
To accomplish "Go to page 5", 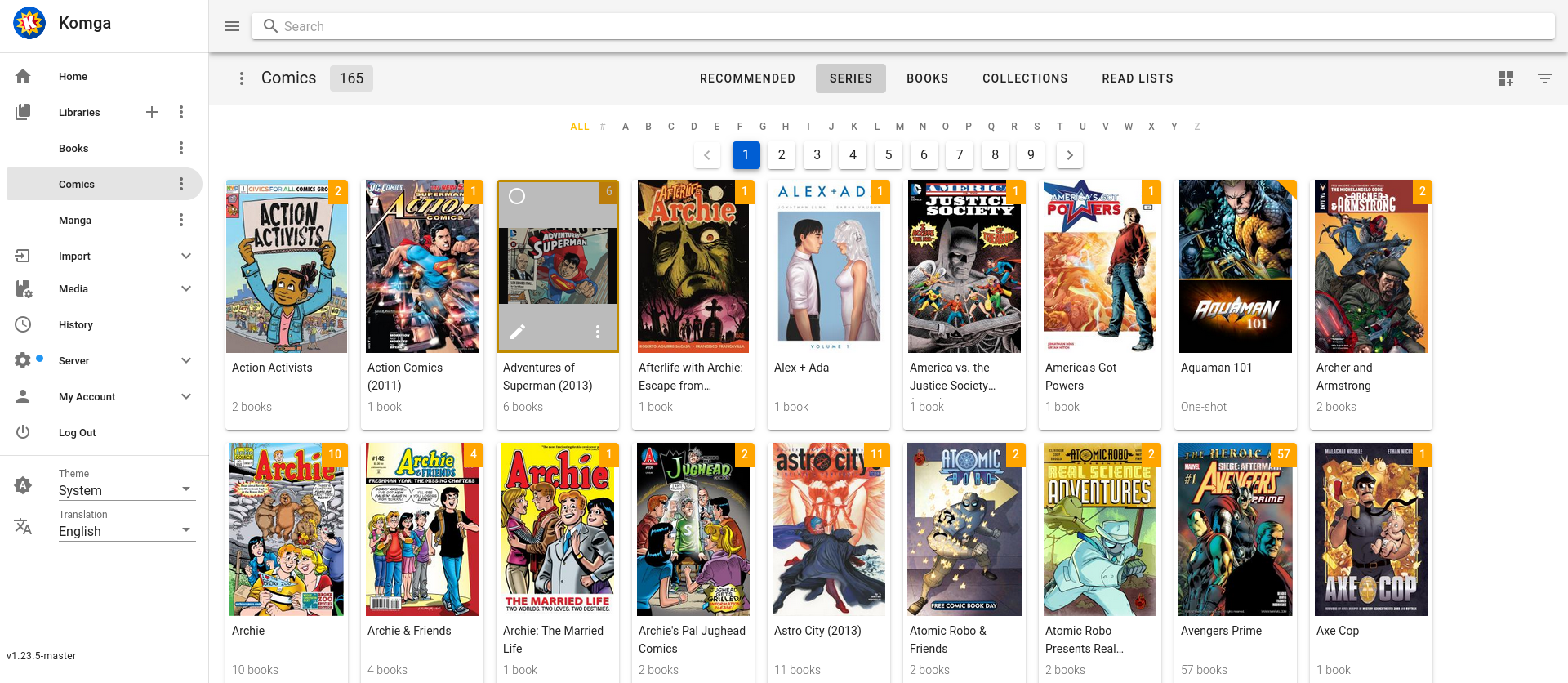I will coord(889,155).
